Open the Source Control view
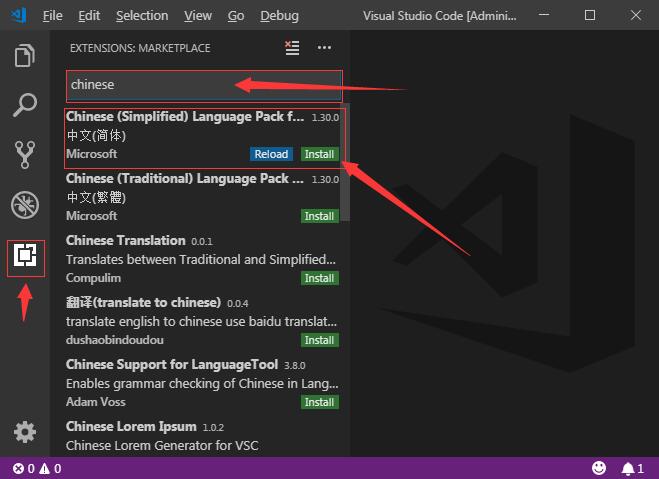This screenshot has width=659, height=479. [24, 155]
